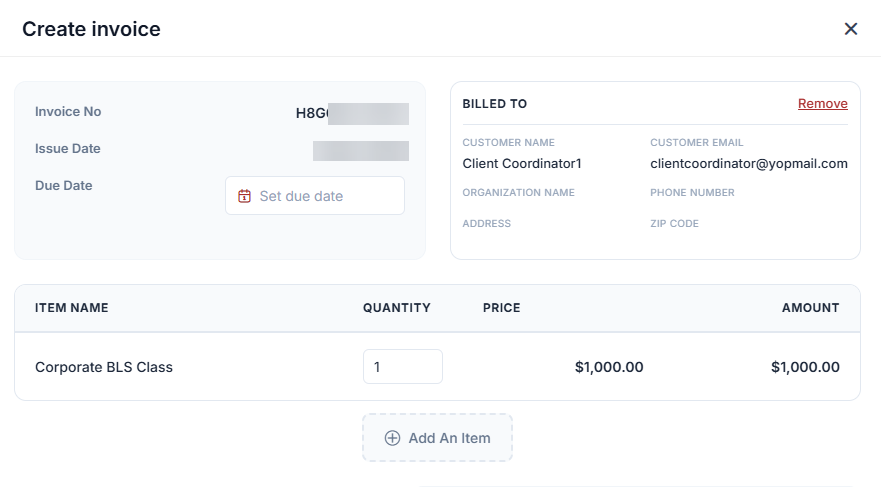This screenshot has height=487, width=881.
Task: Edit the quantity field for Corporate BLS Class
Action: (403, 367)
